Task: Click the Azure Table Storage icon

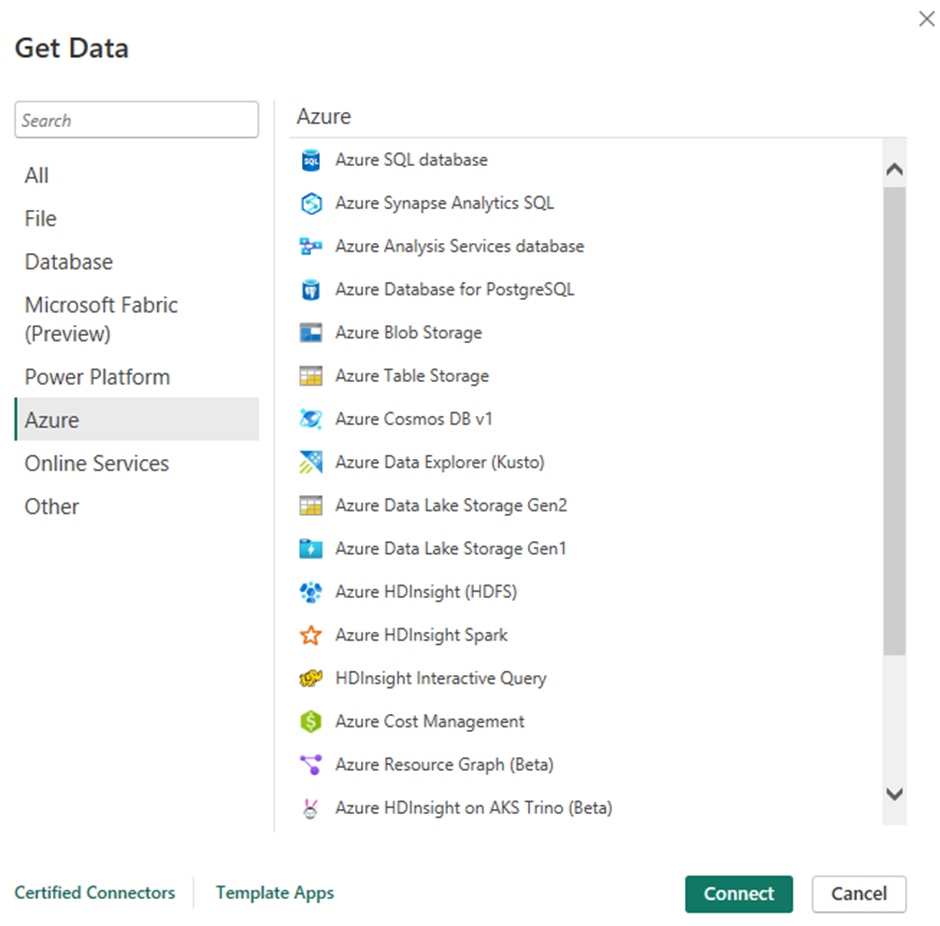Action: pos(311,376)
